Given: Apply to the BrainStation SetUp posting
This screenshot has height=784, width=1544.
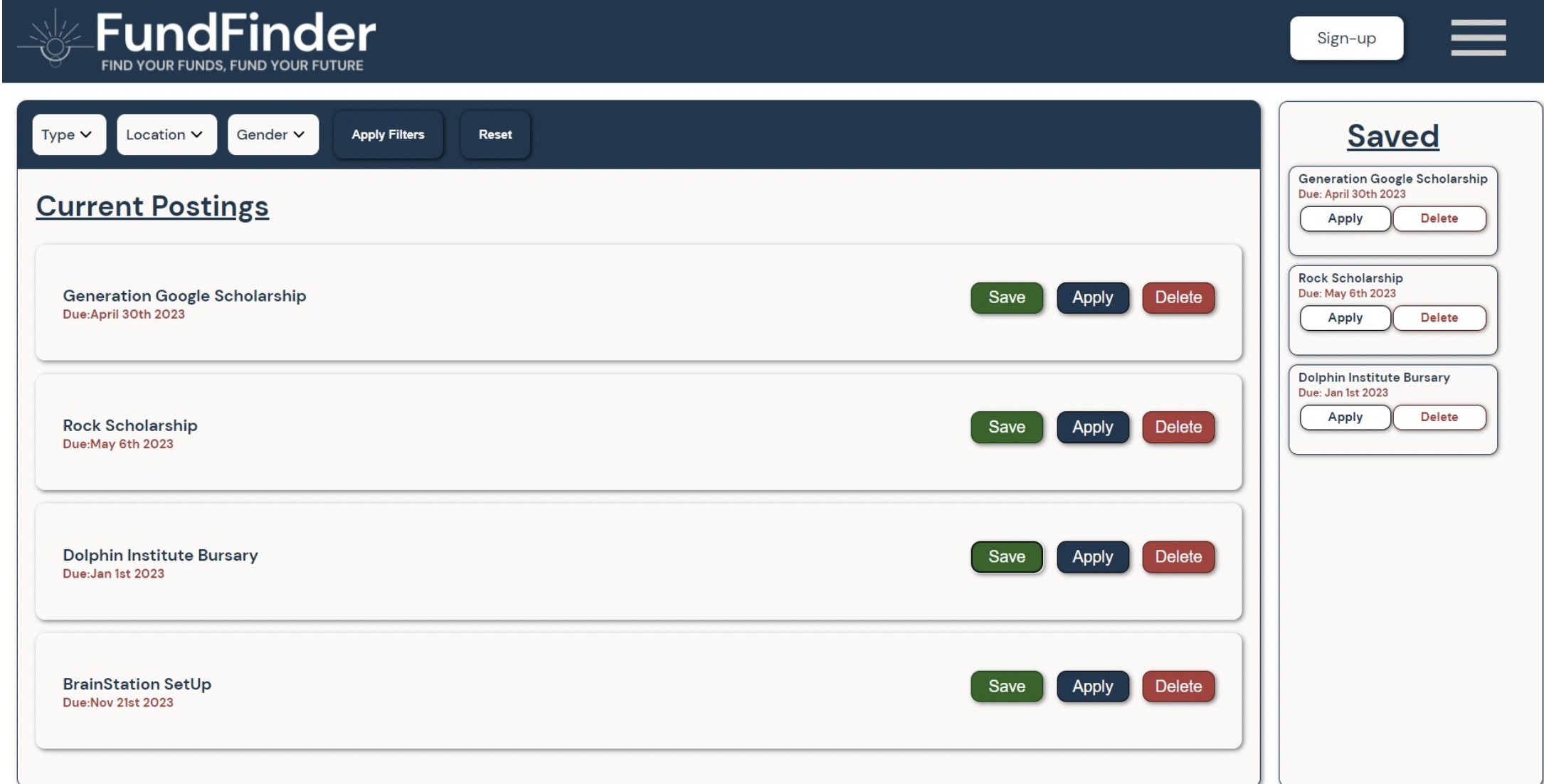Looking at the screenshot, I should click(x=1093, y=686).
